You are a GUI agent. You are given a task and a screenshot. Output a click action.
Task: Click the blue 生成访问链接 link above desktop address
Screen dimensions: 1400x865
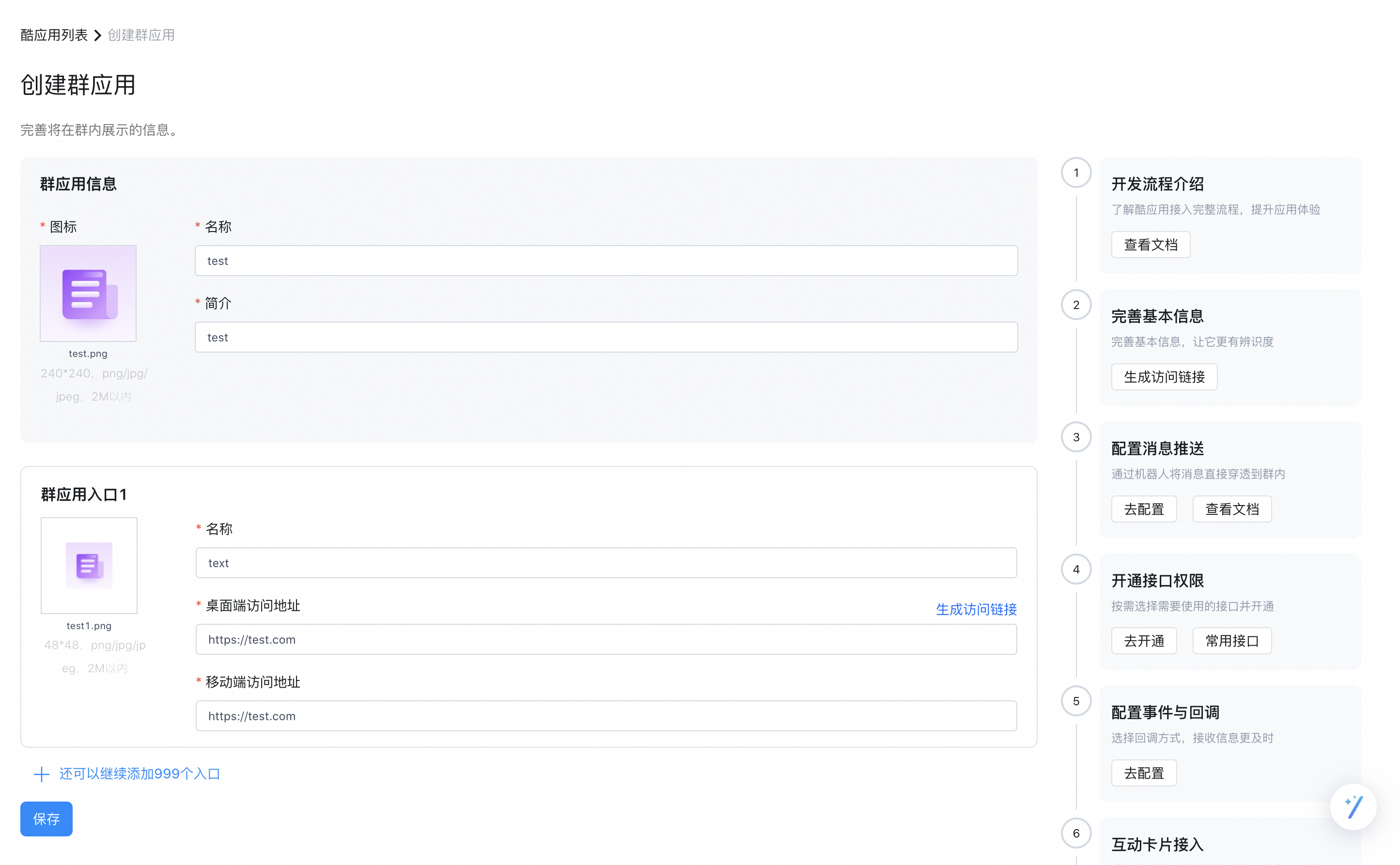[x=976, y=609]
